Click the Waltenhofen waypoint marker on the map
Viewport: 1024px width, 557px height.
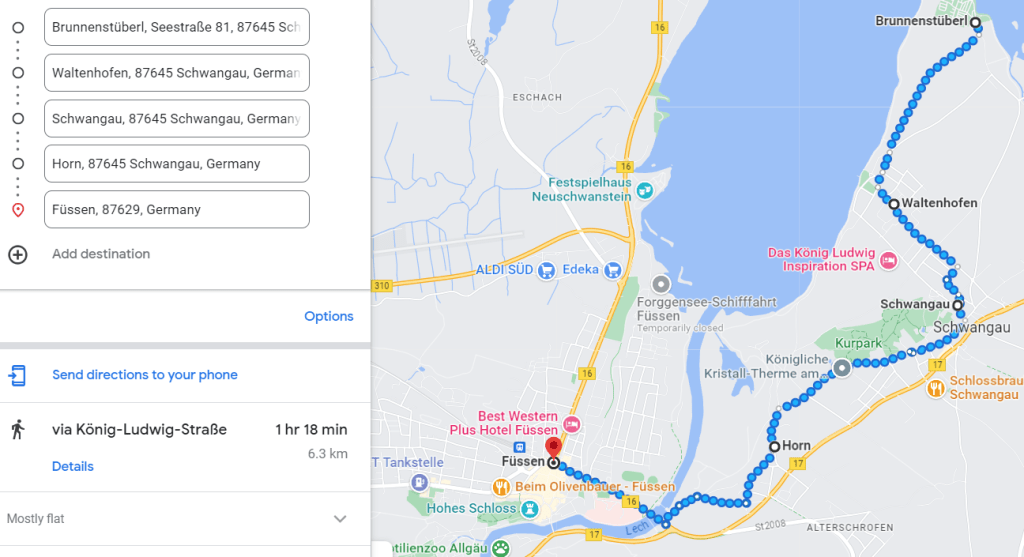[x=893, y=204]
